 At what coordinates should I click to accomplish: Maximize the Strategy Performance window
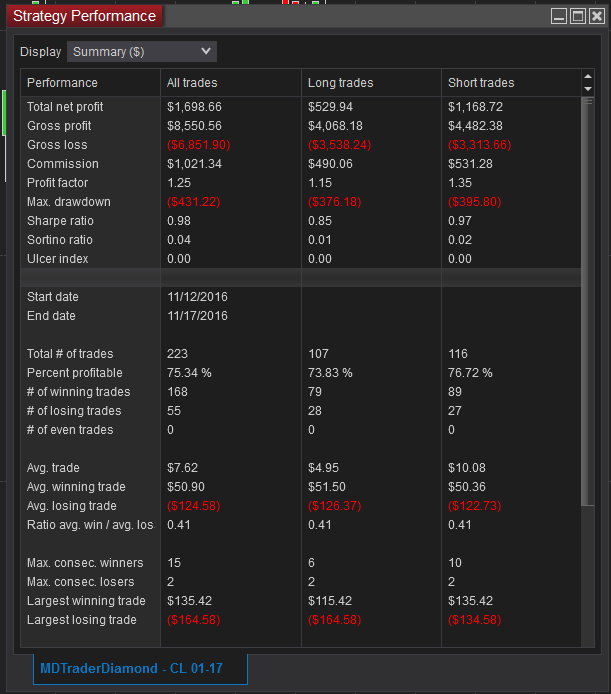point(578,16)
